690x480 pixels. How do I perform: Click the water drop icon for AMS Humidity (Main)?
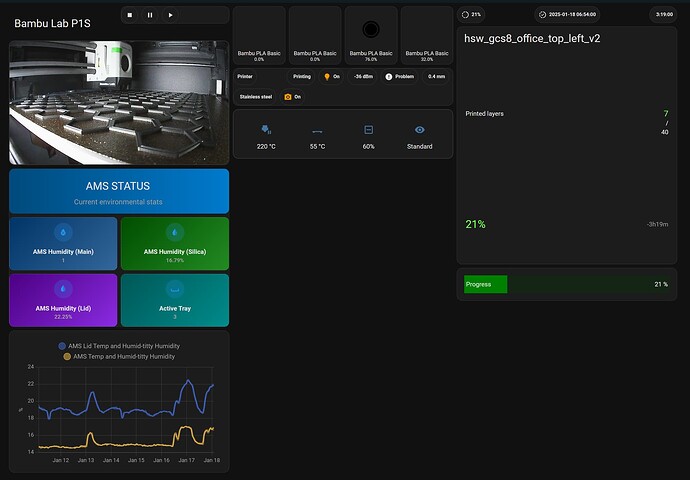[x=63, y=231]
